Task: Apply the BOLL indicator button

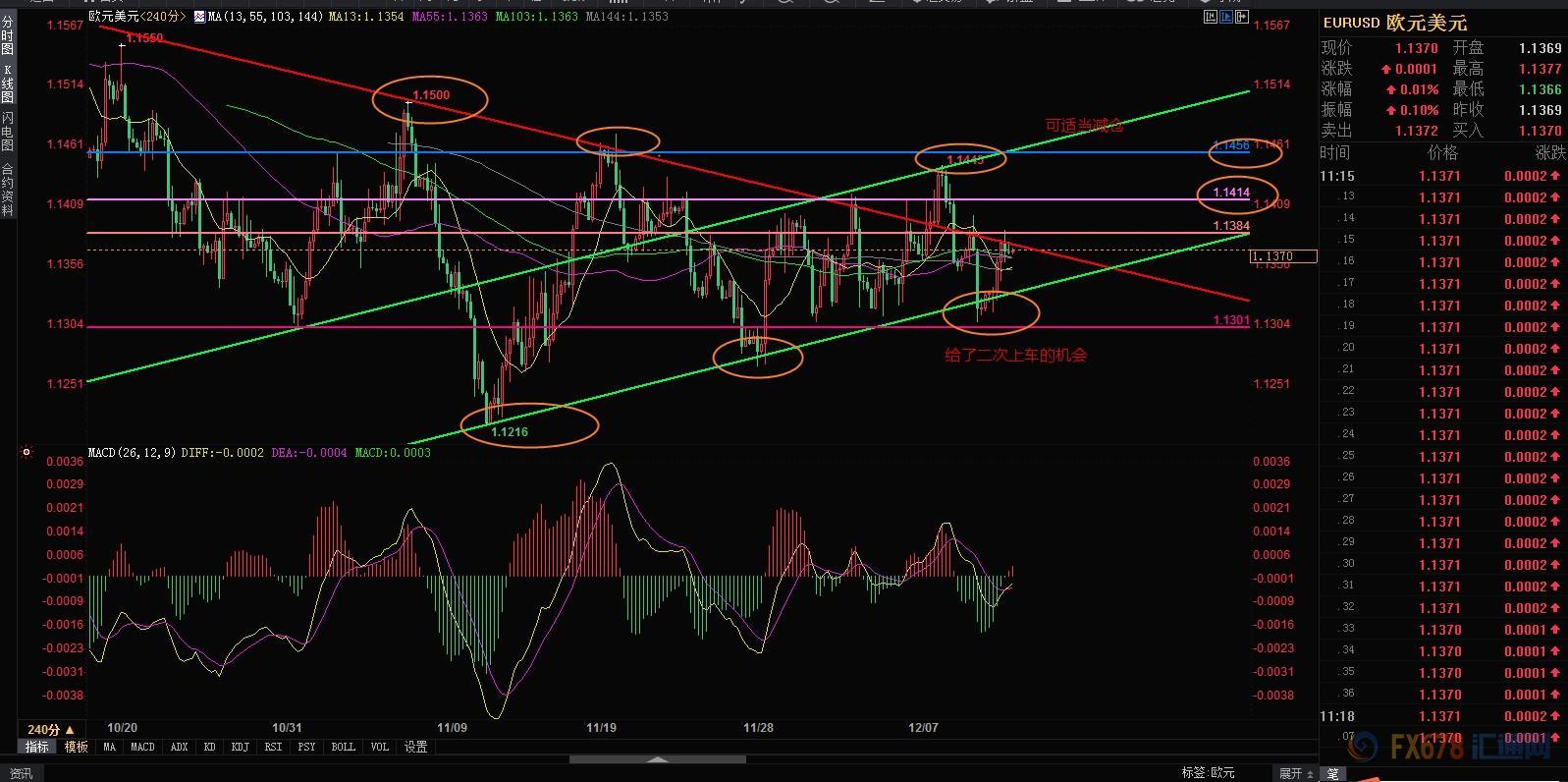Action: pyautogui.click(x=343, y=747)
